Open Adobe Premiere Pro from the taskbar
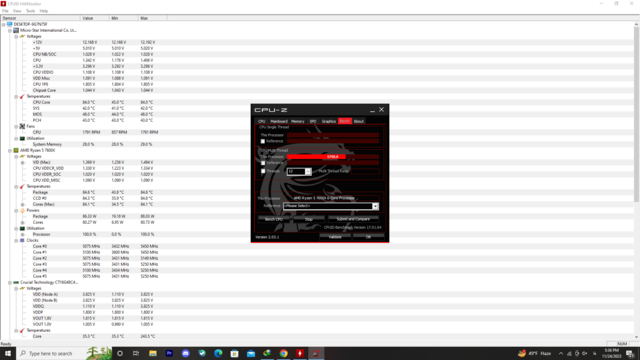This screenshot has height=360, width=640. pyautogui.click(x=169, y=353)
